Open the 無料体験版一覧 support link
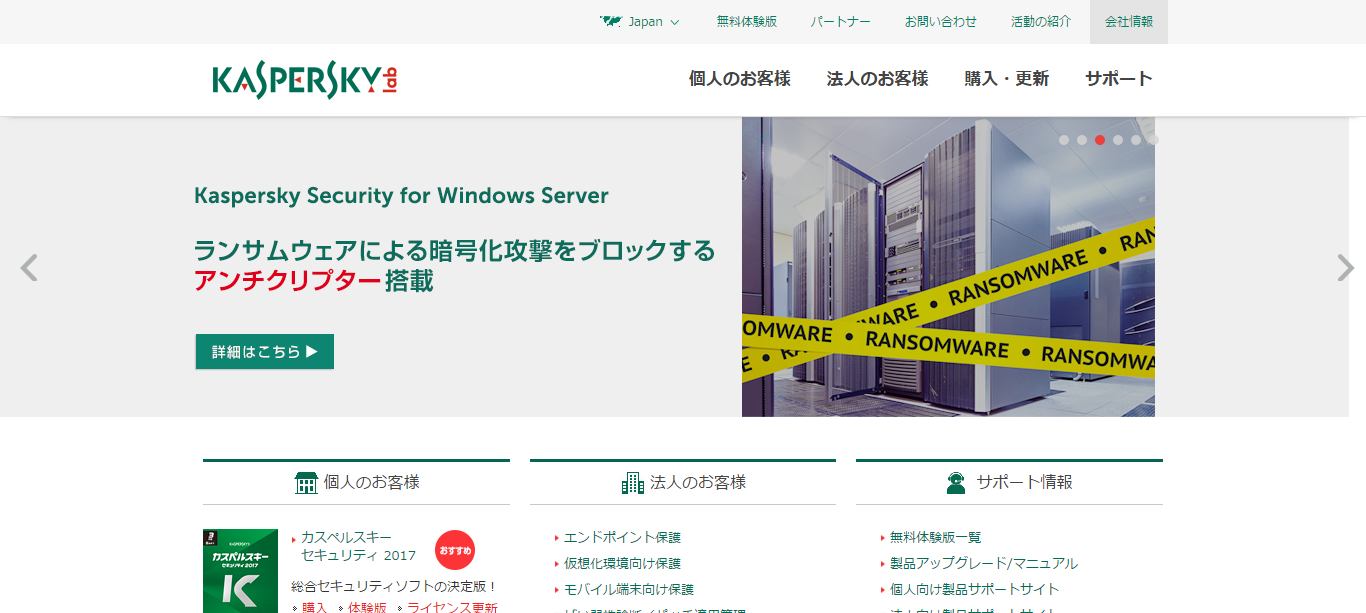1366x613 pixels. pyautogui.click(x=936, y=538)
